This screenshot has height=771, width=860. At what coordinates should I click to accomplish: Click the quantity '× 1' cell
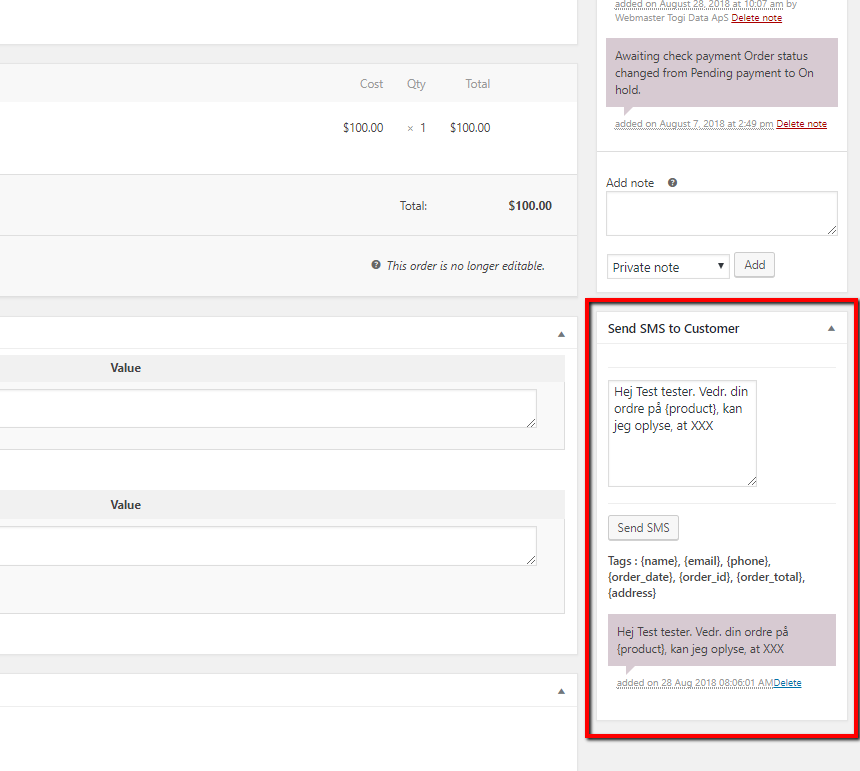(x=416, y=128)
